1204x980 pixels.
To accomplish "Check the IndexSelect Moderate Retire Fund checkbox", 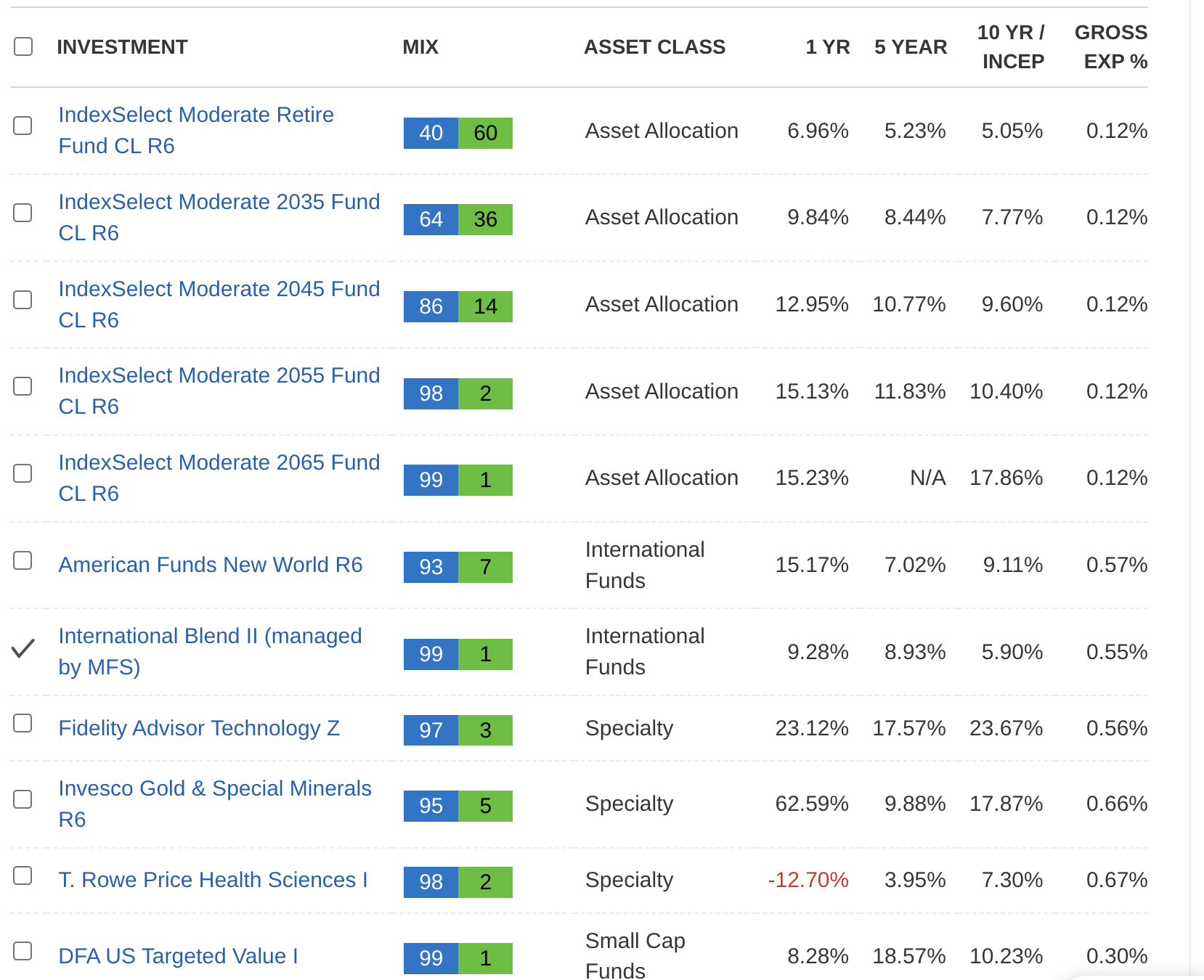I will tap(23, 126).
